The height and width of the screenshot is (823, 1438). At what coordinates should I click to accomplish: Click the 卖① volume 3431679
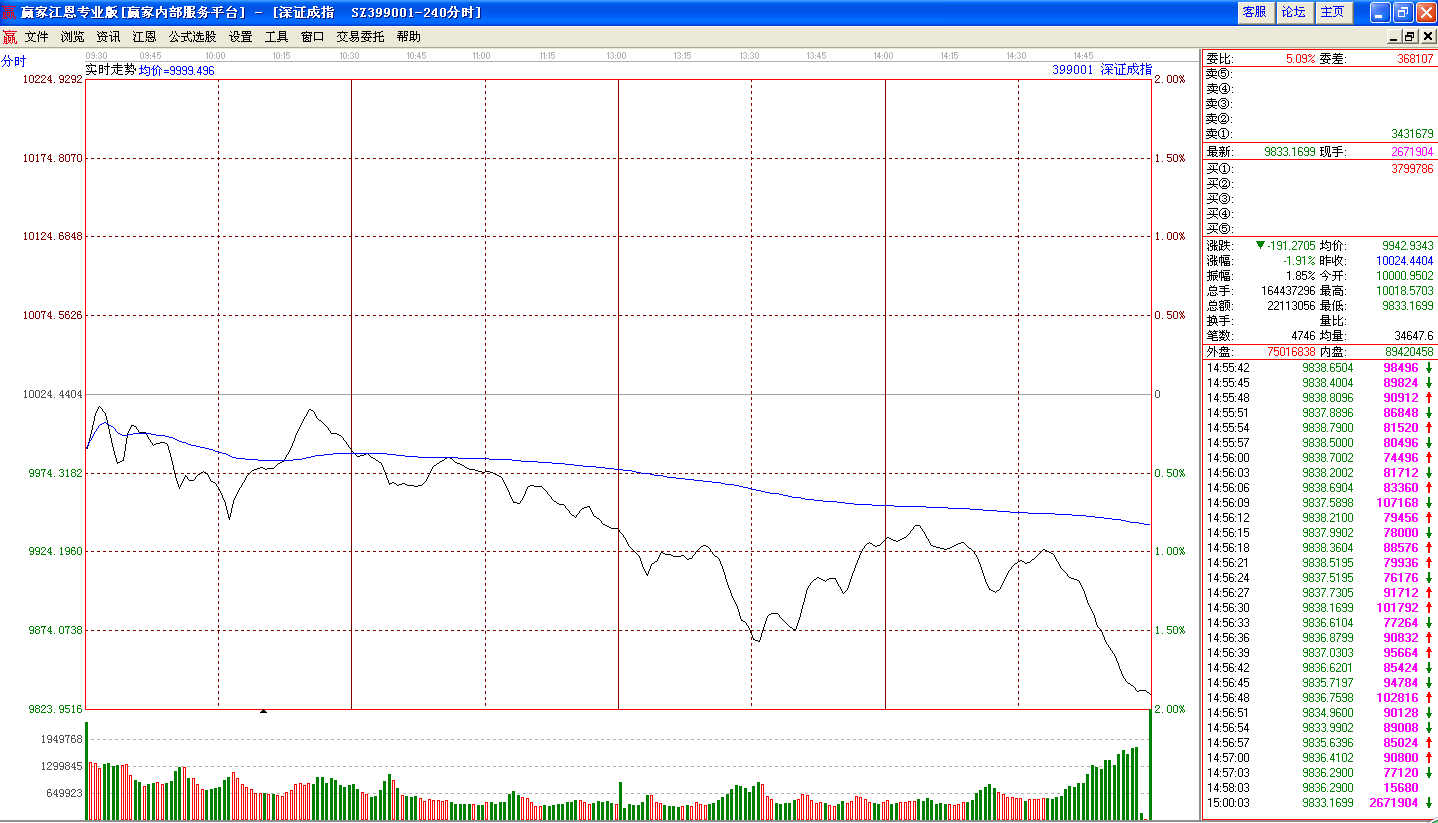tap(1412, 134)
